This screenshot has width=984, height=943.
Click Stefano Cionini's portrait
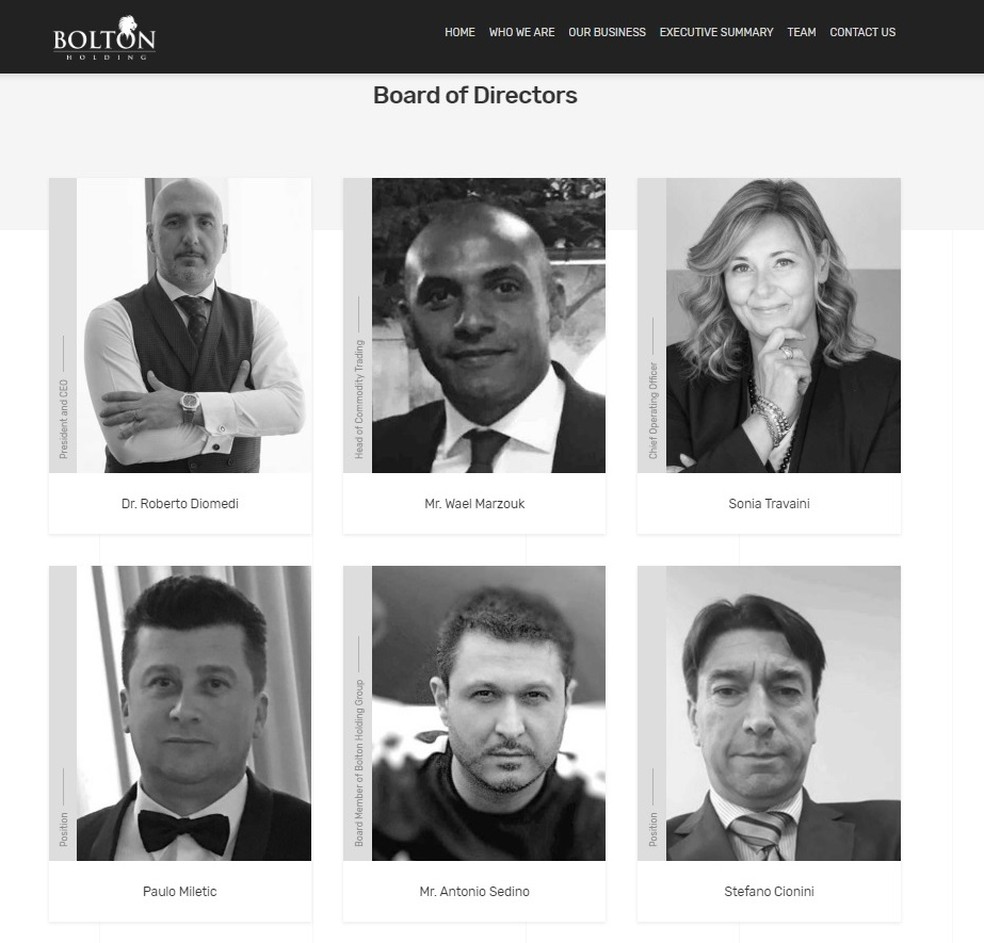coord(783,713)
